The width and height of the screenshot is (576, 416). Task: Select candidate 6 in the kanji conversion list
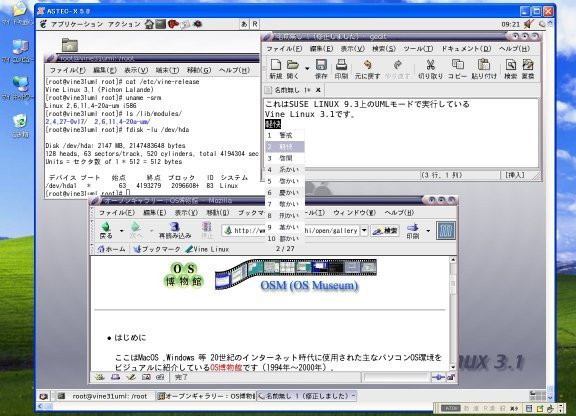285,193
